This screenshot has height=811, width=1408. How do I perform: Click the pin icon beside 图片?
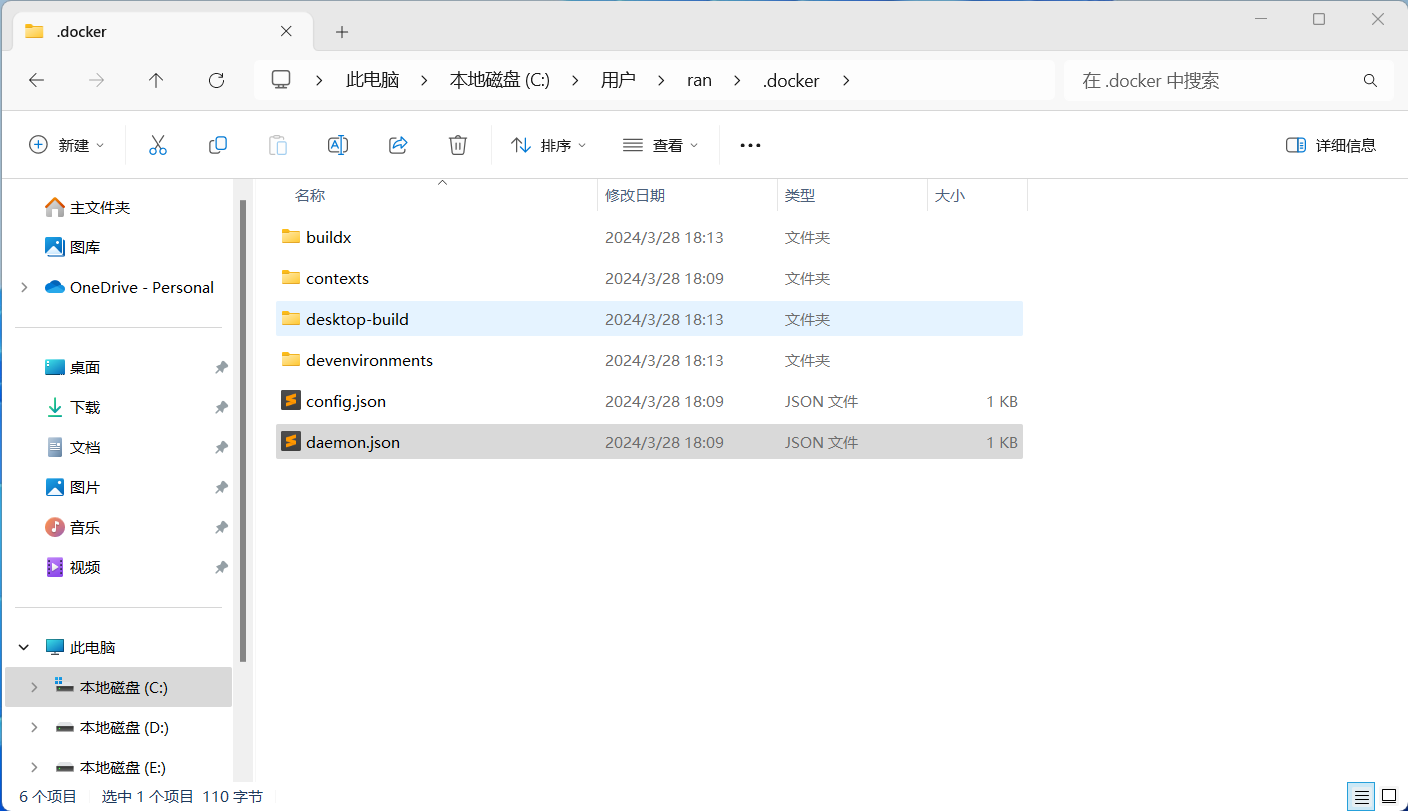point(221,488)
